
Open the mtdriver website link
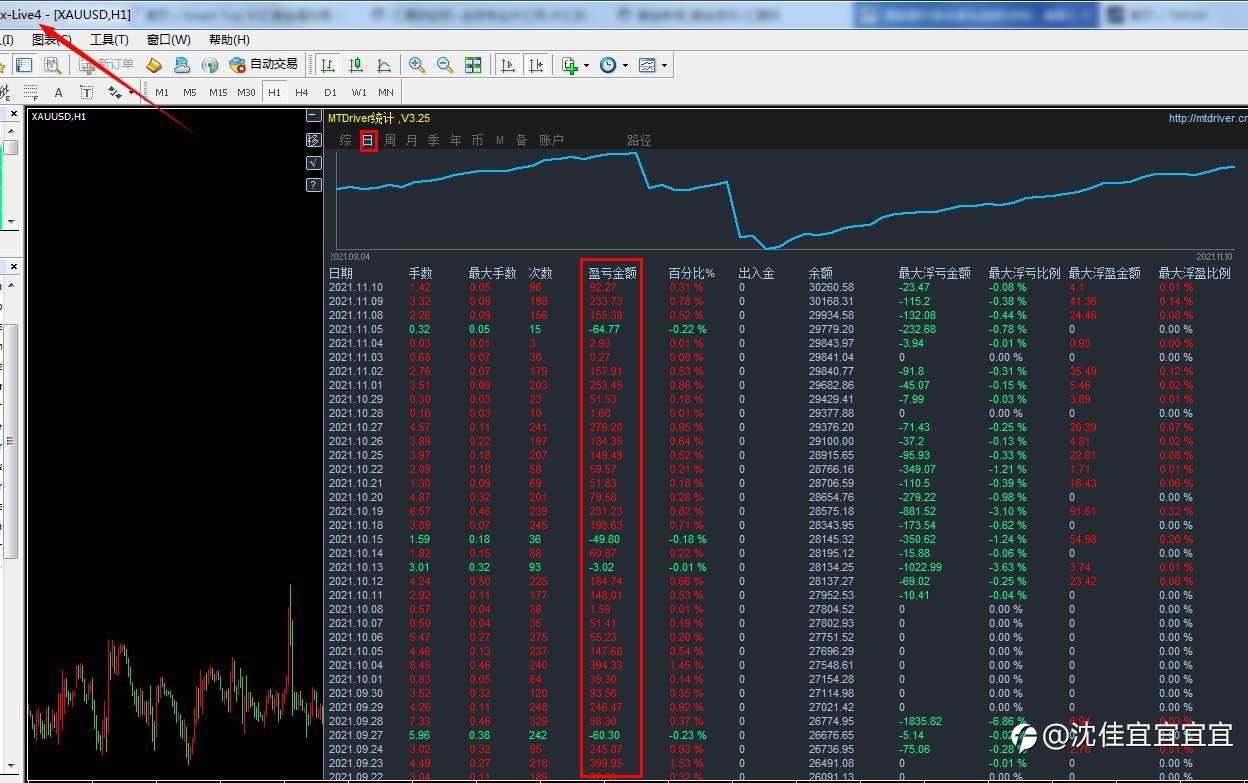coord(1208,118)
